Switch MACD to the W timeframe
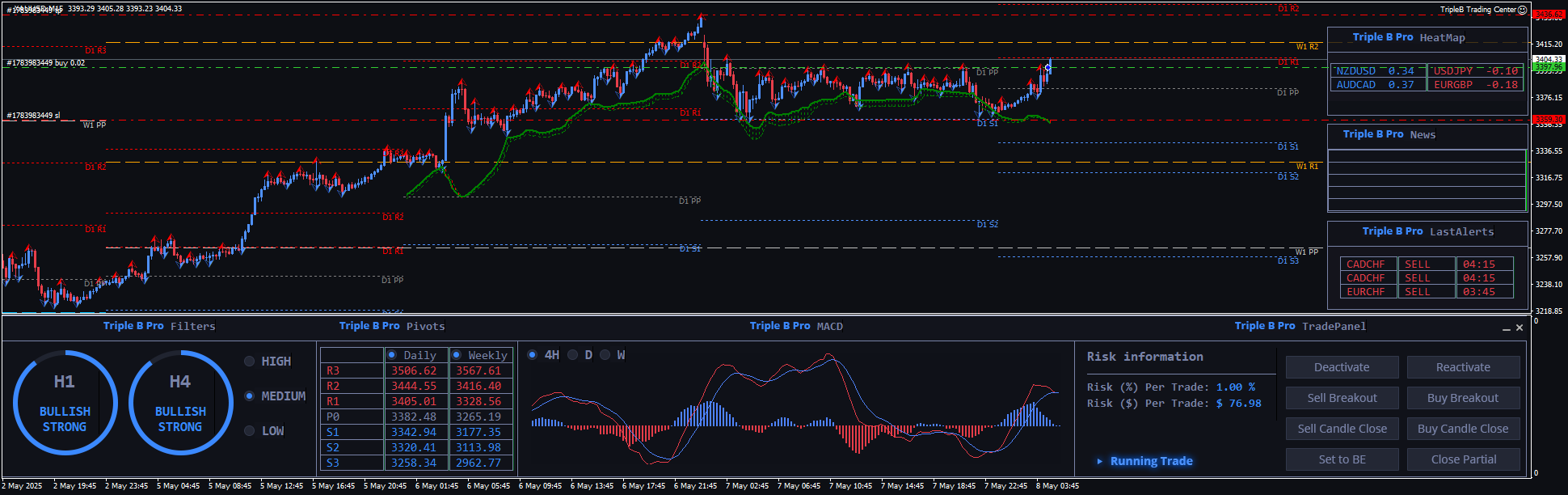Screen dimensions: 1568x495 point(605,355)
